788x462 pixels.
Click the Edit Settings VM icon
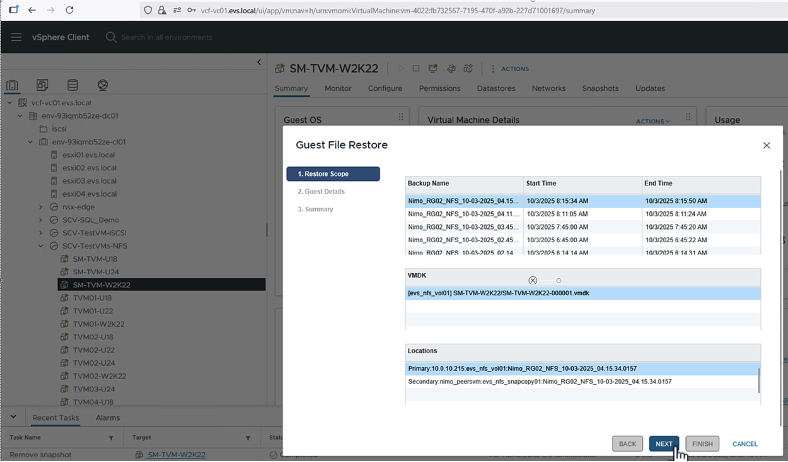[451, 68]
